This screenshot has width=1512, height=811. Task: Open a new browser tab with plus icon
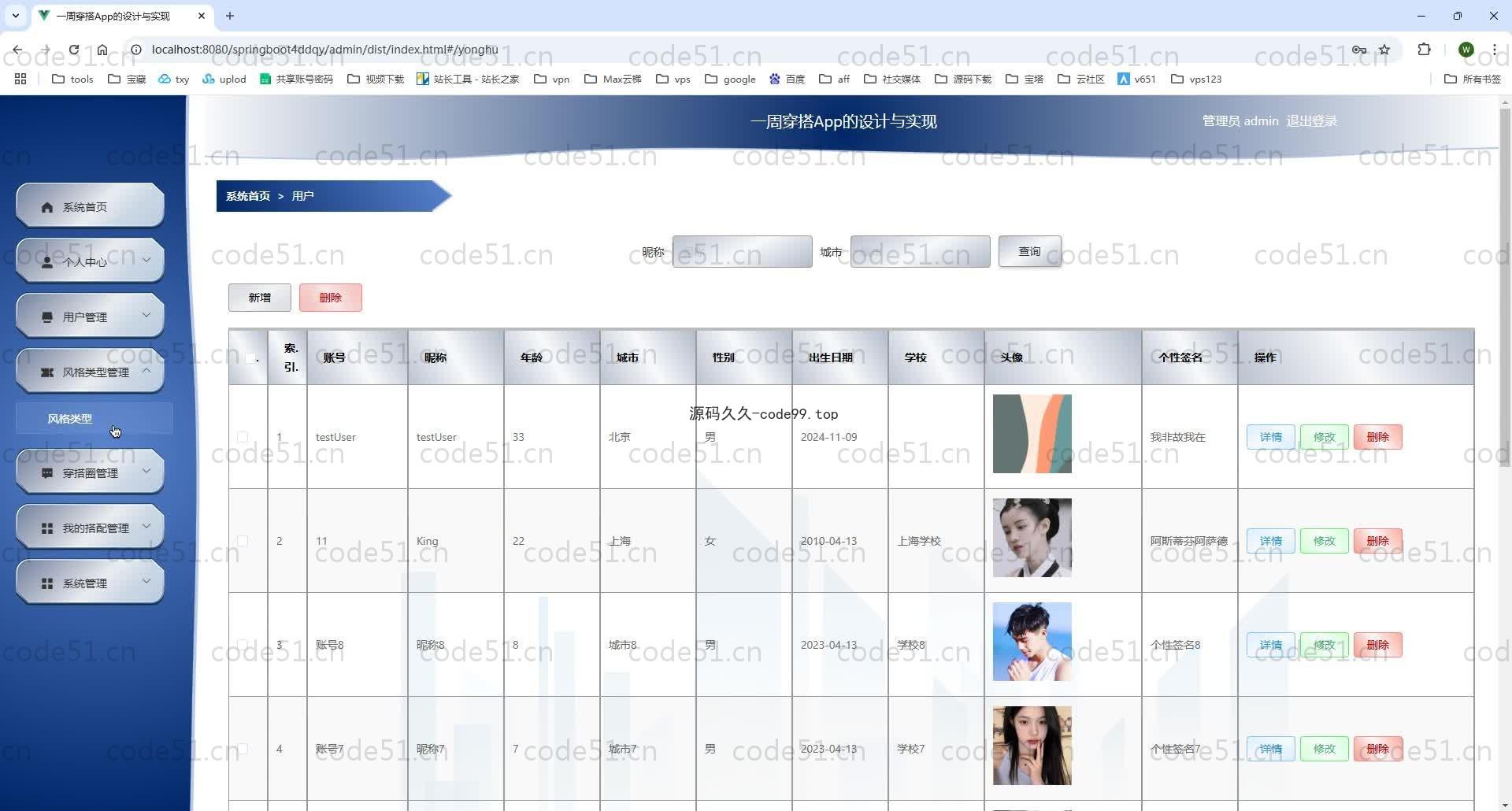230,16
